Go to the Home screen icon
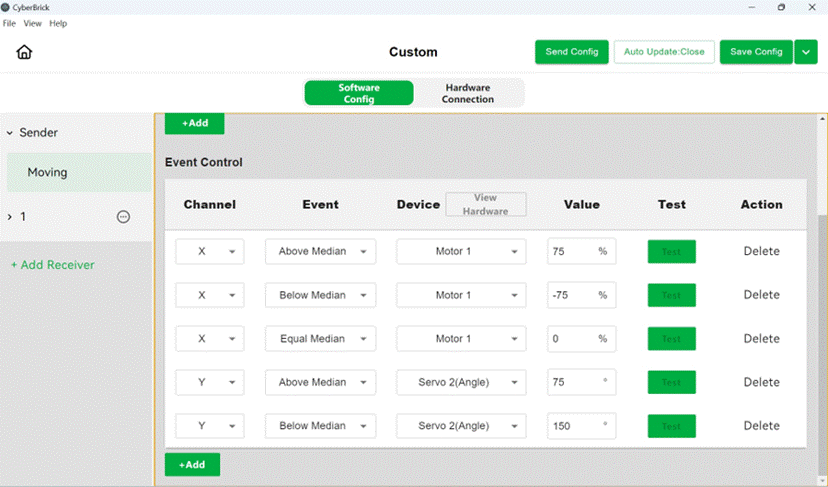Image resolution: width=828 pixels, height=487 pixels. point(24,52)
